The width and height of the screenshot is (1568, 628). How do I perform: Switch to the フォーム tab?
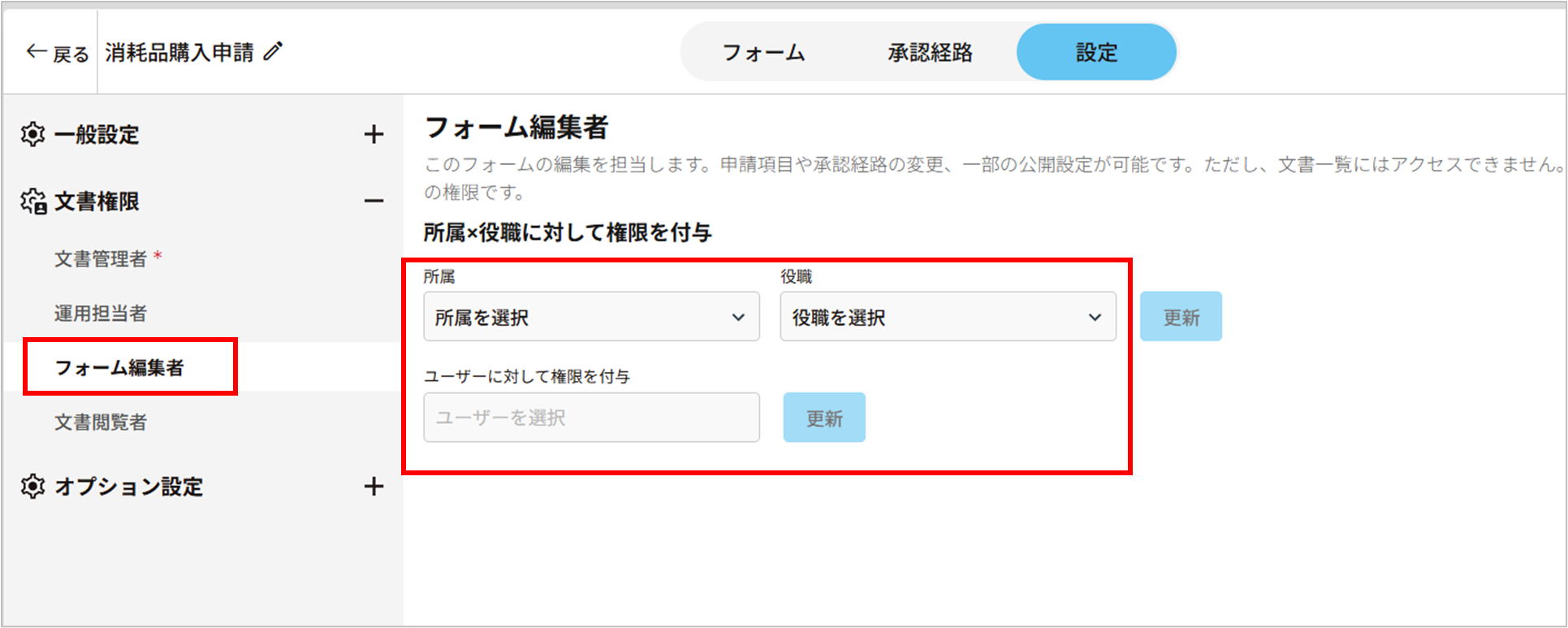tap(763, 53)
